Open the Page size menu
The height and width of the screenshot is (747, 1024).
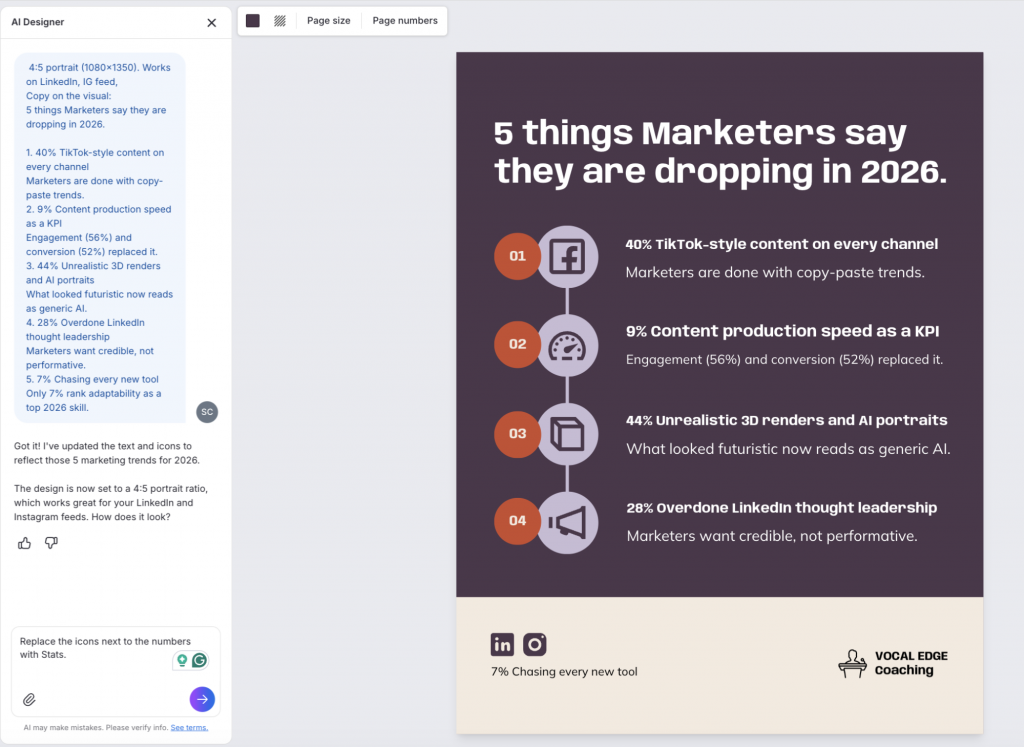point(328,21)
